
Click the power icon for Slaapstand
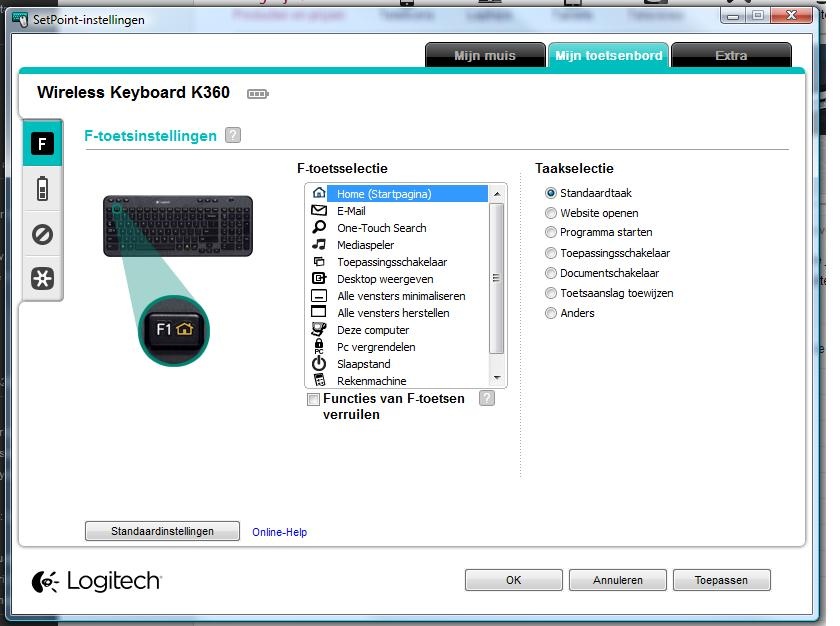(319, 363)
